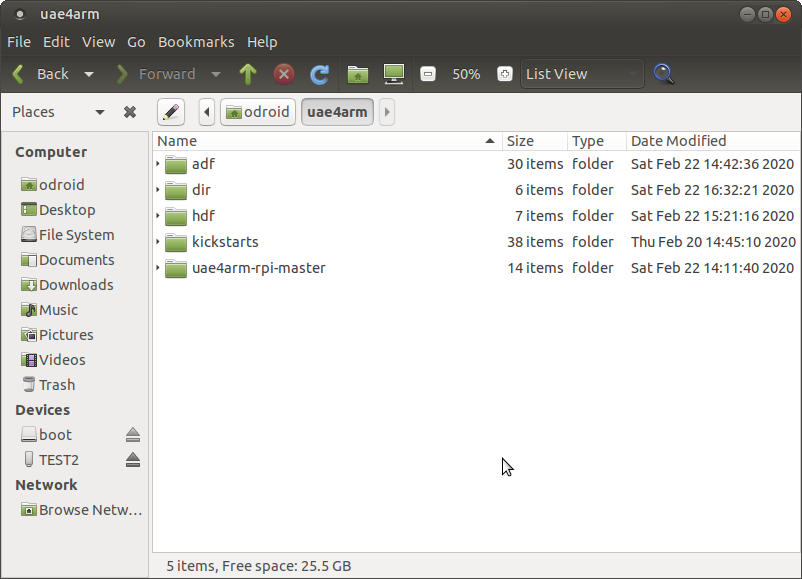
Task: Click the red Stop loading icon
Action: (x=284, y=74)
